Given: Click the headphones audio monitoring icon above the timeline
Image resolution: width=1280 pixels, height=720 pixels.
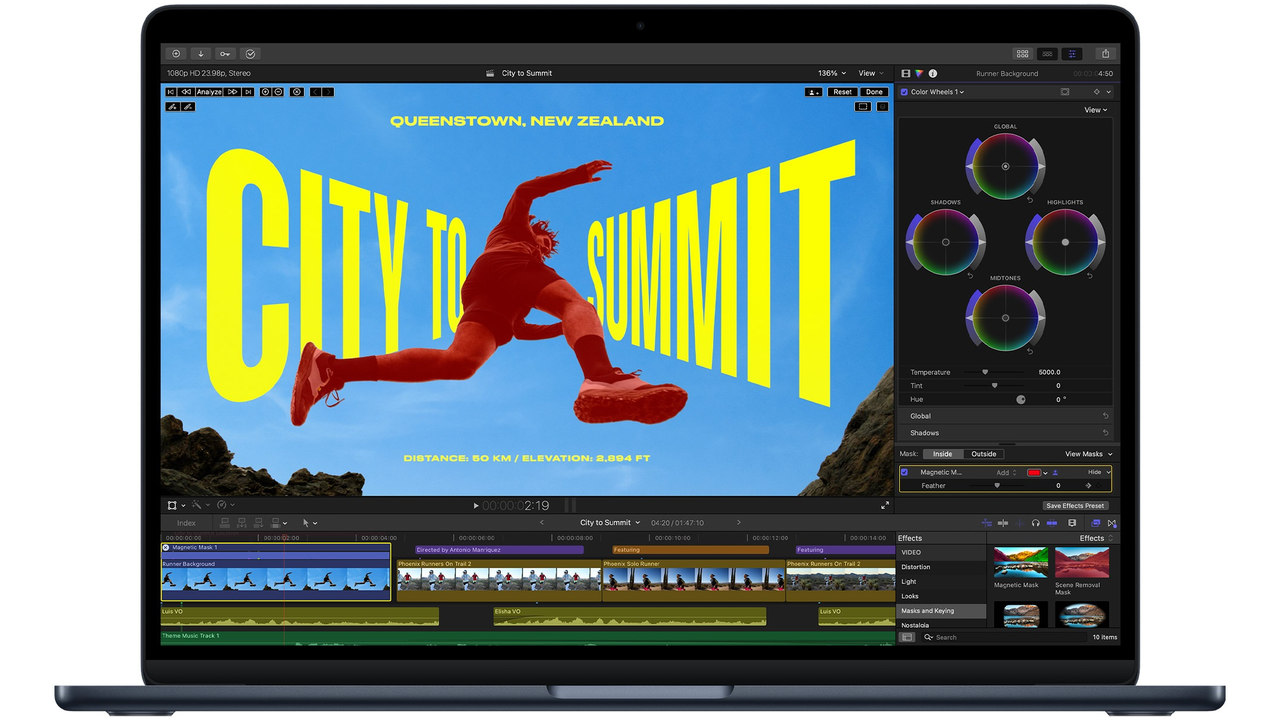Looking at the screenshot, I should tap(1036, 524).
